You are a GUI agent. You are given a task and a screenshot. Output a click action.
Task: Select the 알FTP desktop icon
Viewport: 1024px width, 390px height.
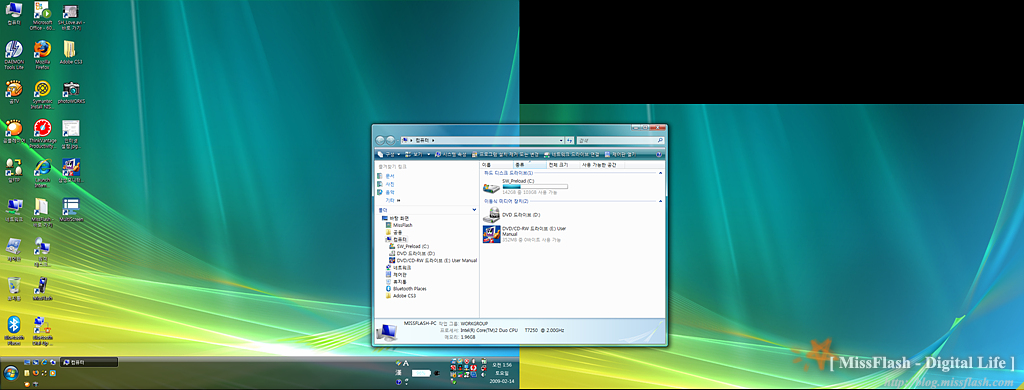14,171
